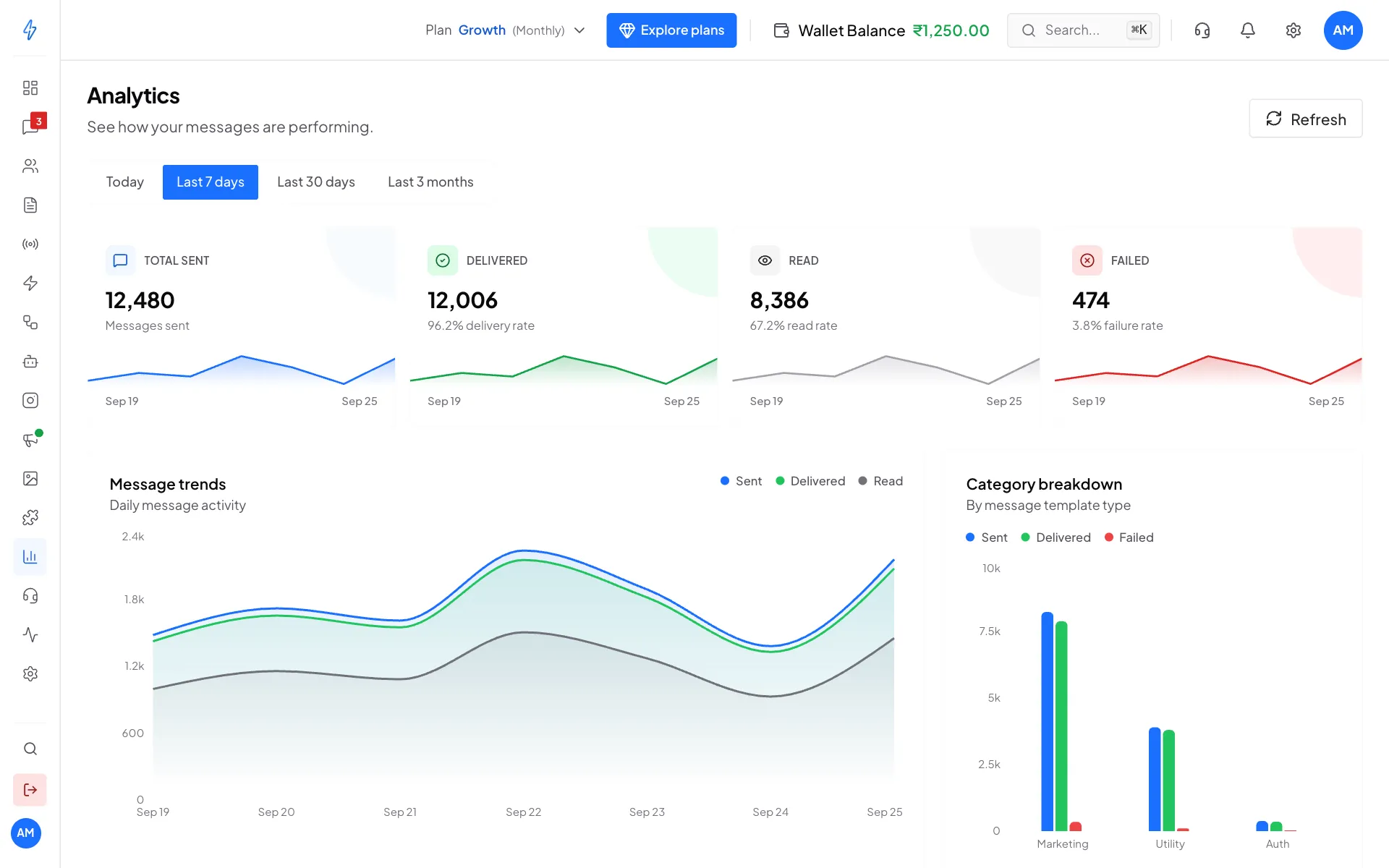Click the ⌘K shortcut badge
This screenshot has width=1389, height=868.
click(1139, 30)
